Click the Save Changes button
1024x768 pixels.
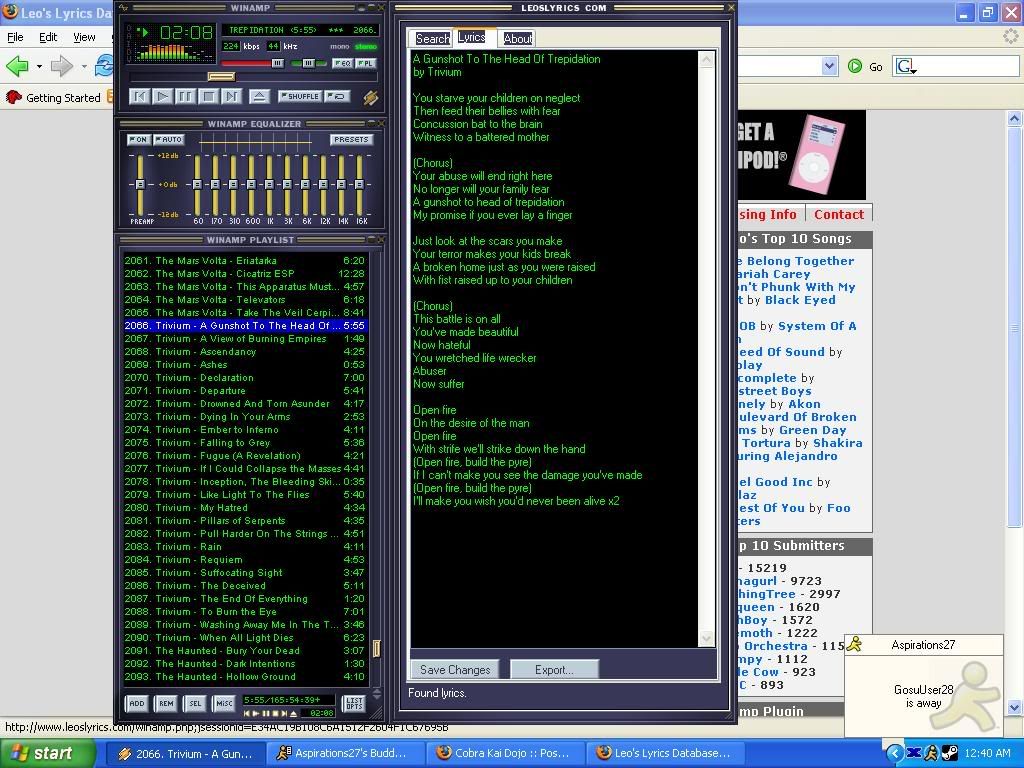tap(455, 669)
